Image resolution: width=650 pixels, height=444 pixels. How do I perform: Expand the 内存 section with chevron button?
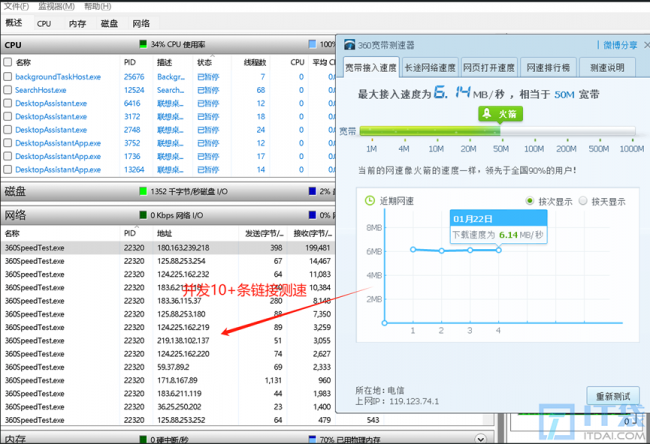point(480,439)
